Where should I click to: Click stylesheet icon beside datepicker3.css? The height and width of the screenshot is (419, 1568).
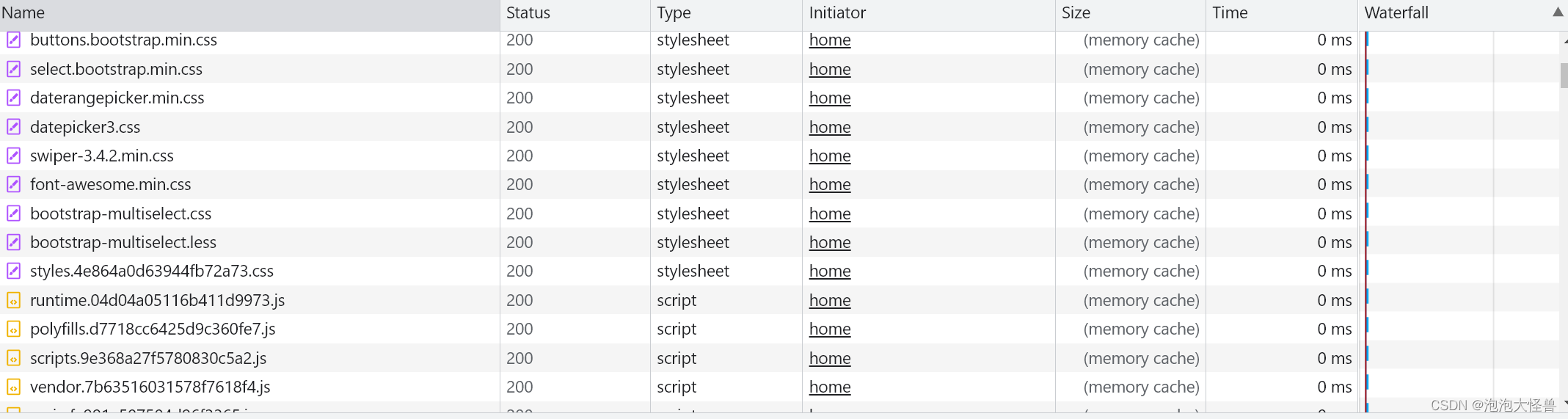tap(13, 127)
